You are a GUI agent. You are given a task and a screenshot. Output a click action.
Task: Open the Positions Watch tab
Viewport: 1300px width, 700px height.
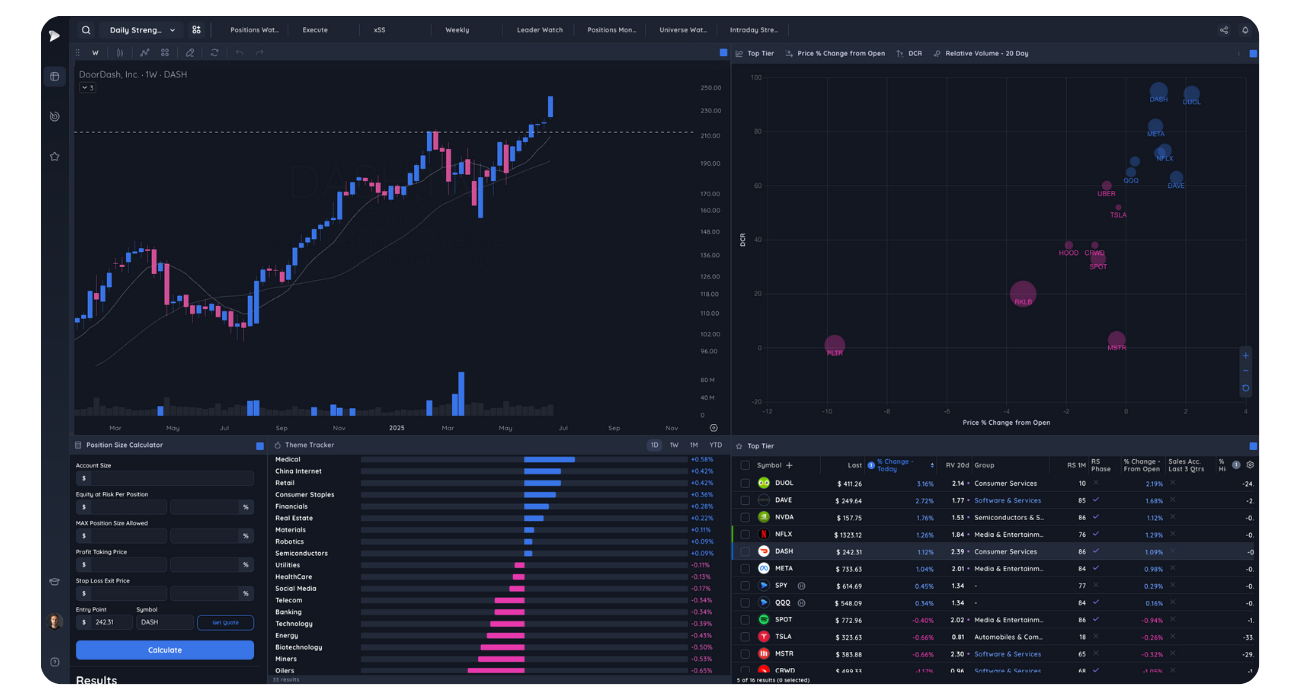pos(254,30)
